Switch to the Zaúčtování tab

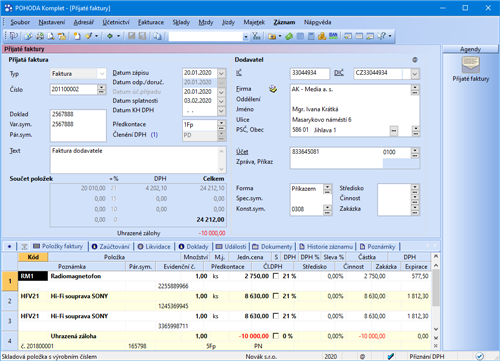tap(110, 247)
